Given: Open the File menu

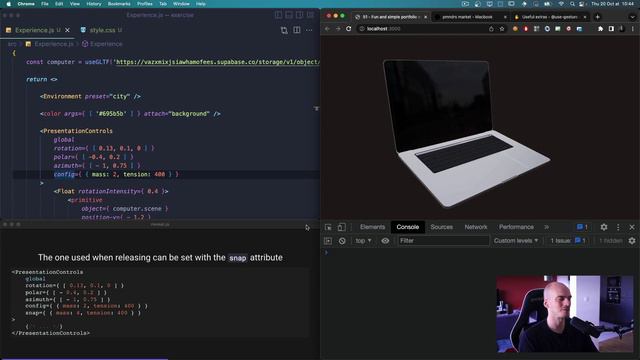Looking at the screenshot, I should tap(44, 4).
